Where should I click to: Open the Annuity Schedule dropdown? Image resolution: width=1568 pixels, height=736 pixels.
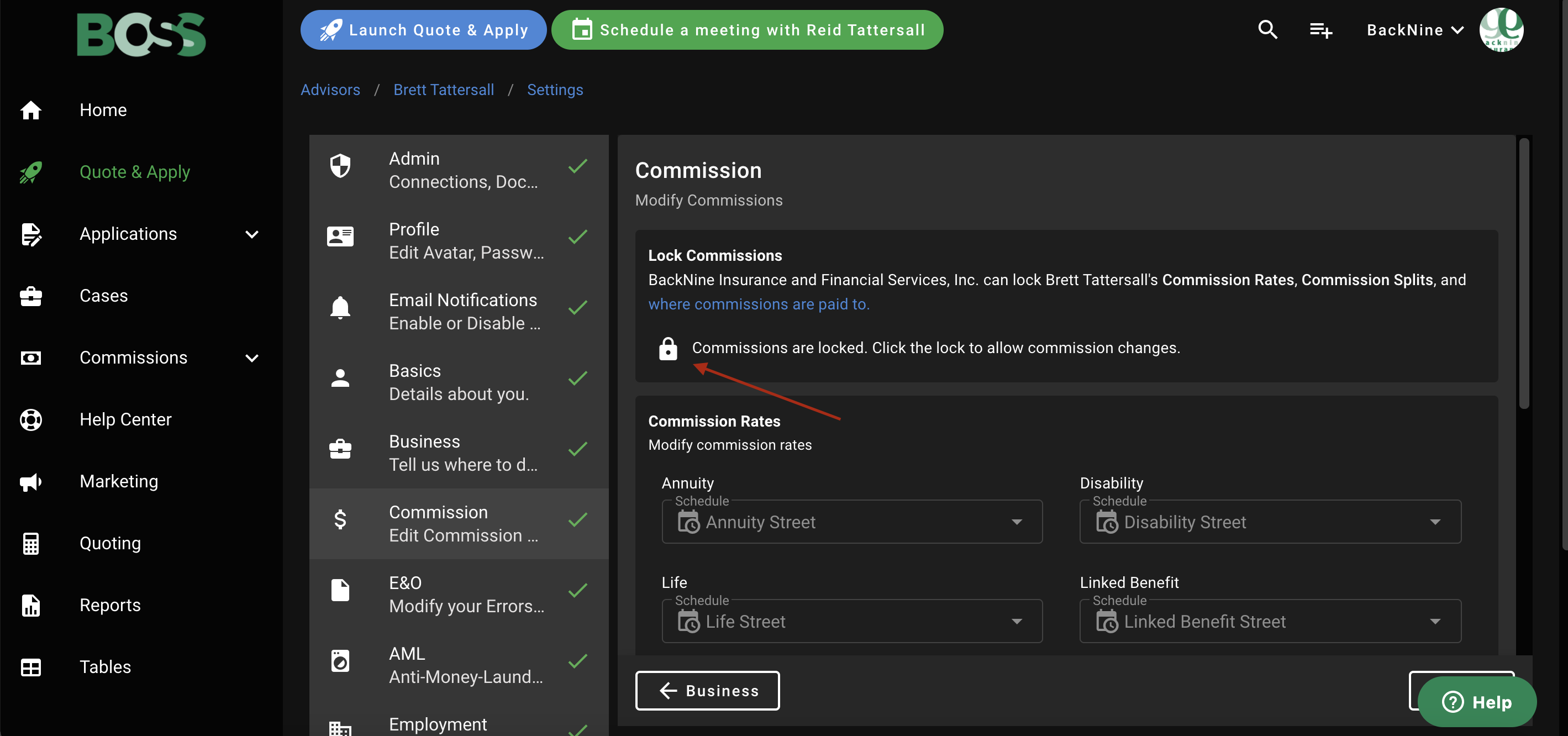point(851,522)
